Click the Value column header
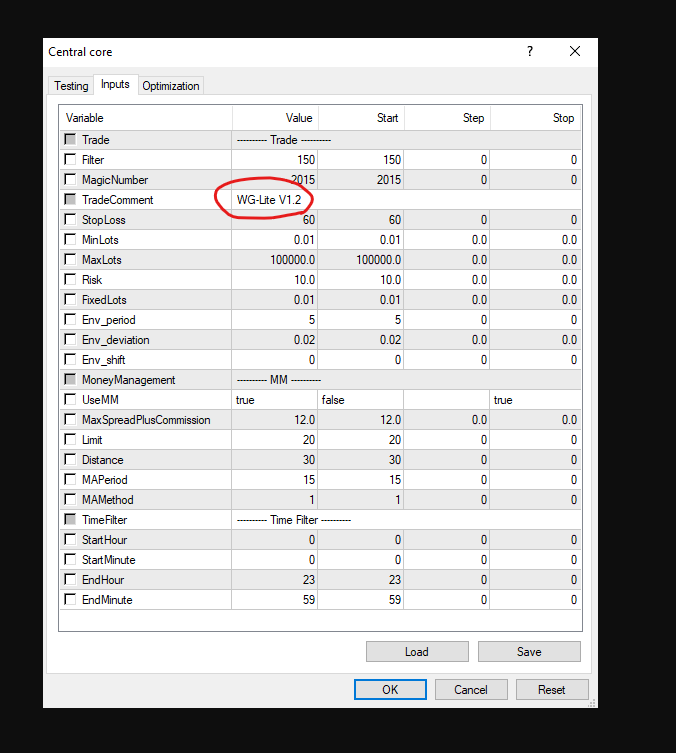 coord(275,118)
